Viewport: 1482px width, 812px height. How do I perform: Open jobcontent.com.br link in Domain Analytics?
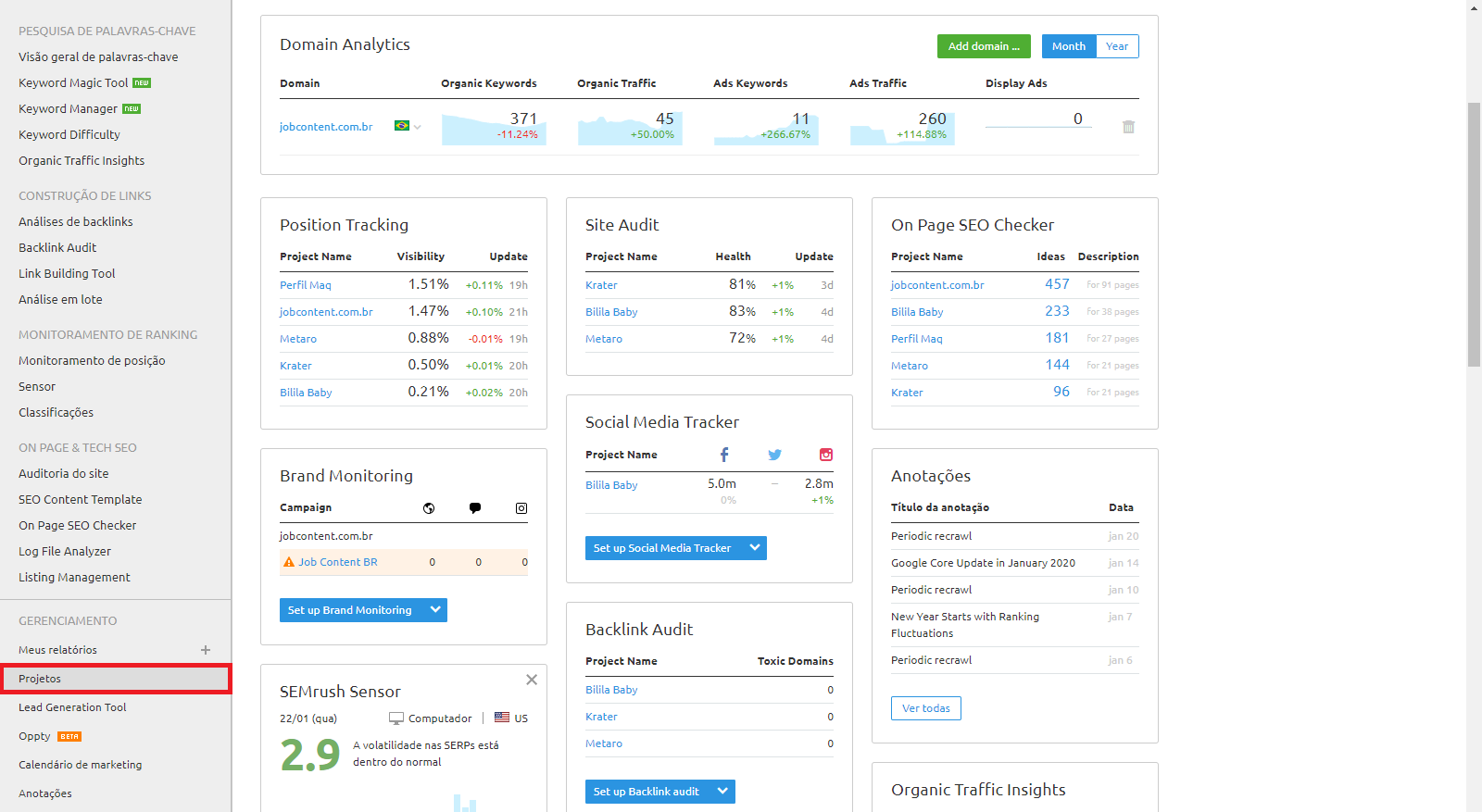(x=326, y=127)
